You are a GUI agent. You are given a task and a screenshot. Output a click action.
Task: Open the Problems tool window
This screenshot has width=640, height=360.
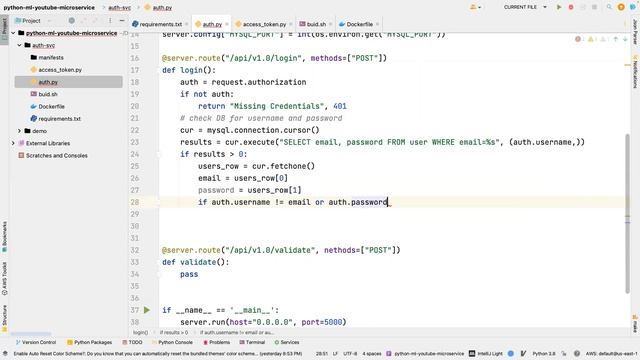[x=217, y=342]
